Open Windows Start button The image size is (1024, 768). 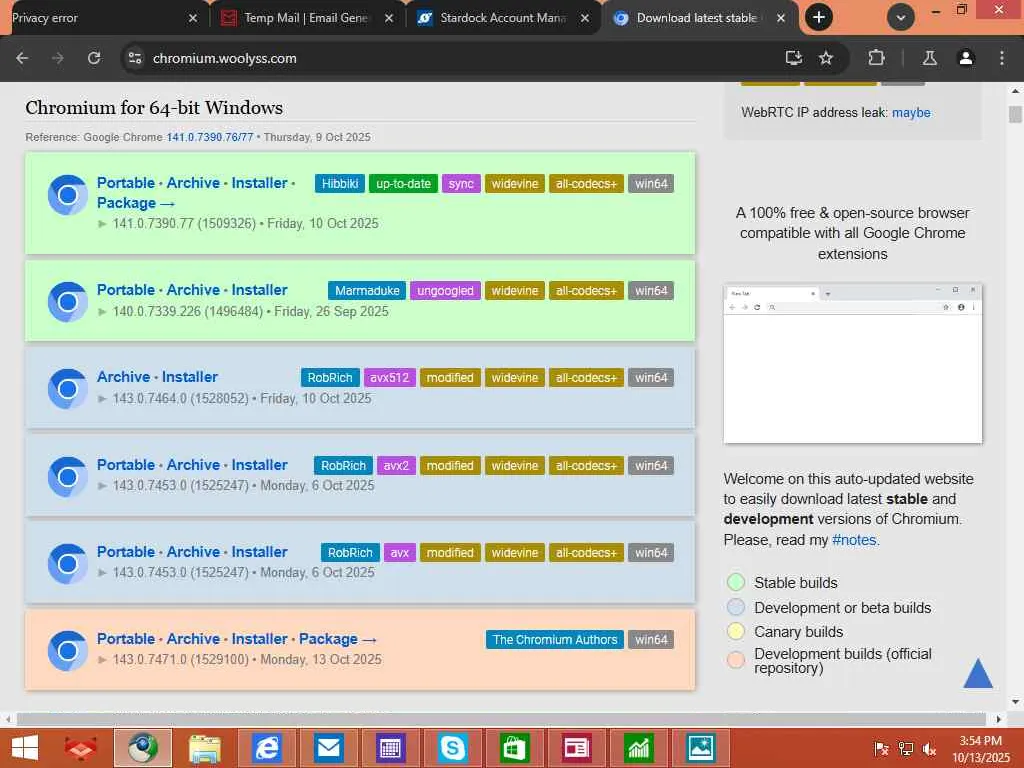click(x=25, y=748)
